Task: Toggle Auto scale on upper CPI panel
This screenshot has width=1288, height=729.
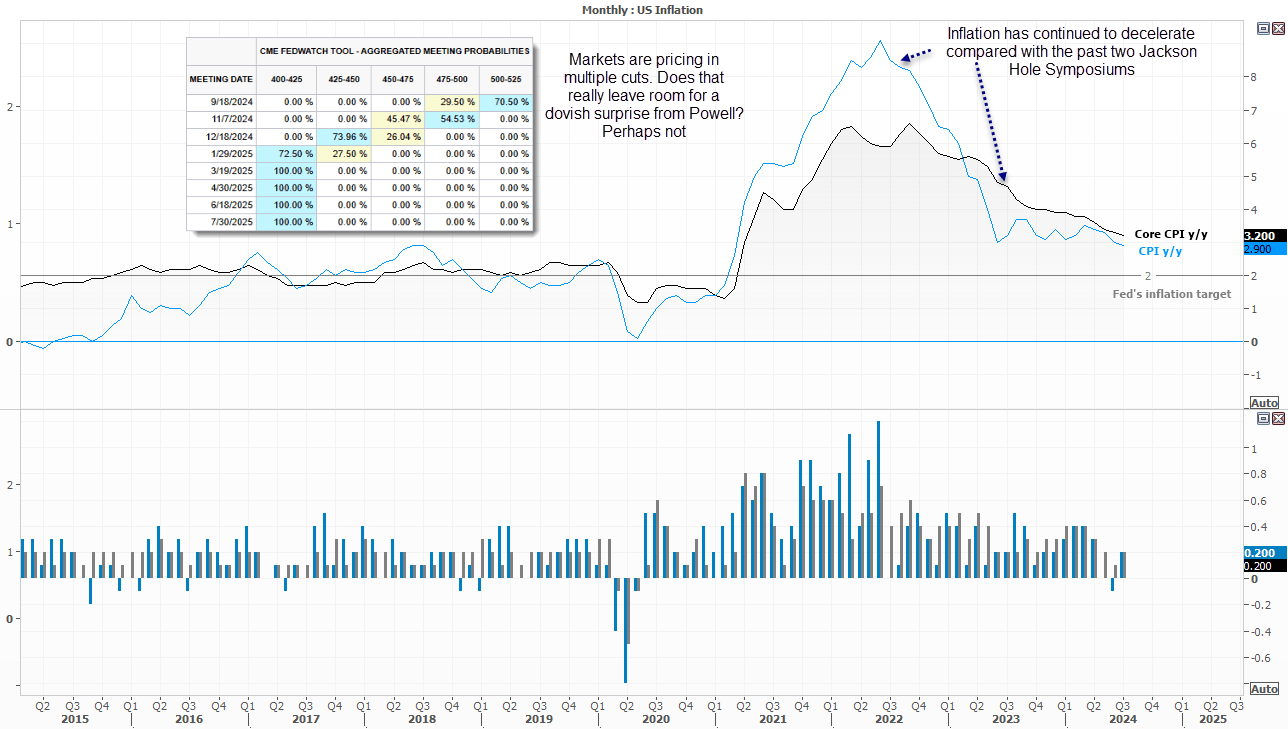Action: pos(1264,403)
